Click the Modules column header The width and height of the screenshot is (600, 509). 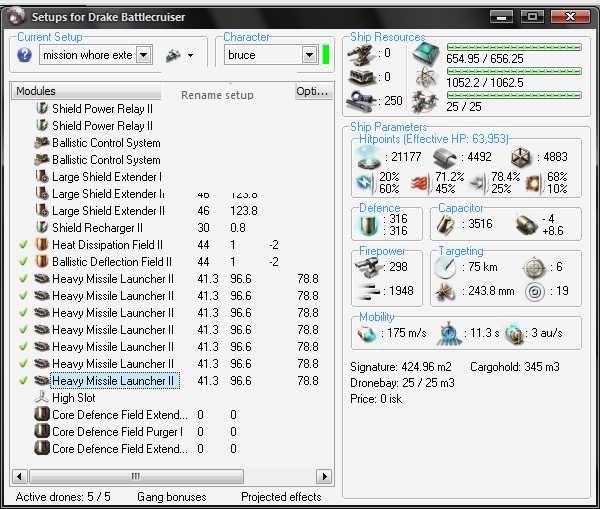(x=87, y=91)
